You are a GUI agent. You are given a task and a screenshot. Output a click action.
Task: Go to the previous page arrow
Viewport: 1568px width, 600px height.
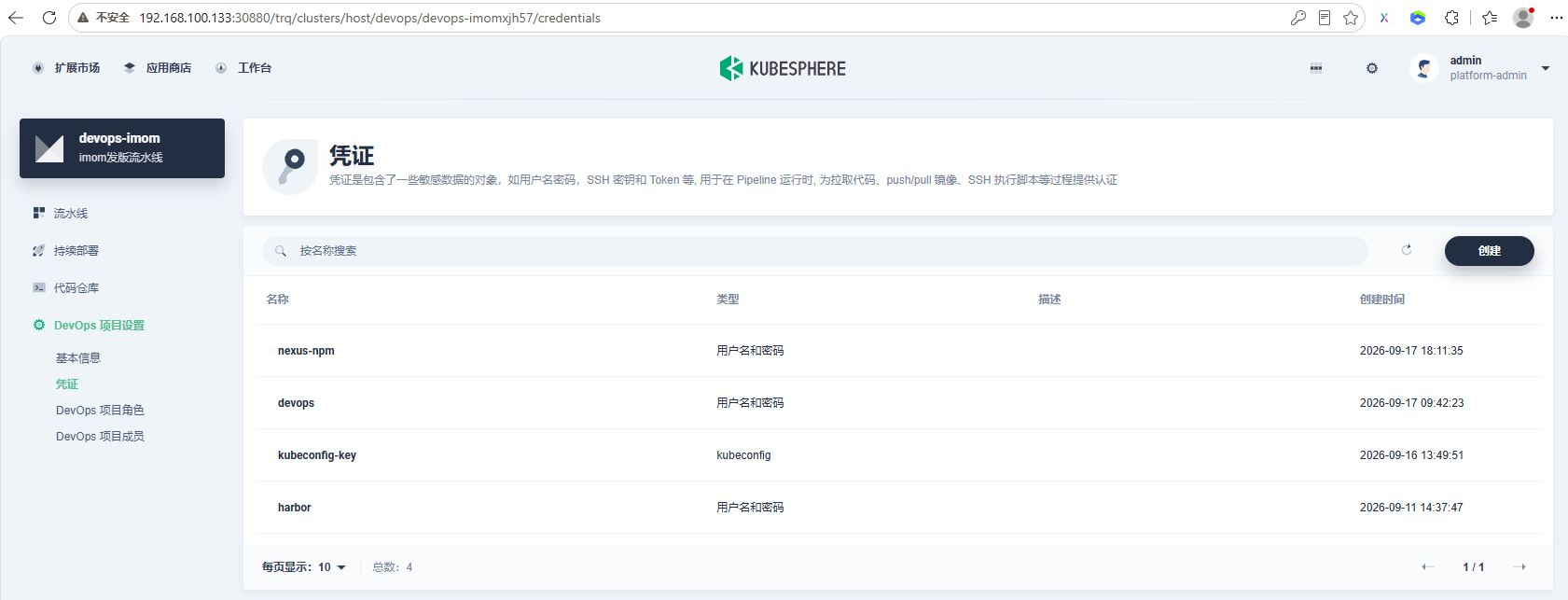point(1428,567)
